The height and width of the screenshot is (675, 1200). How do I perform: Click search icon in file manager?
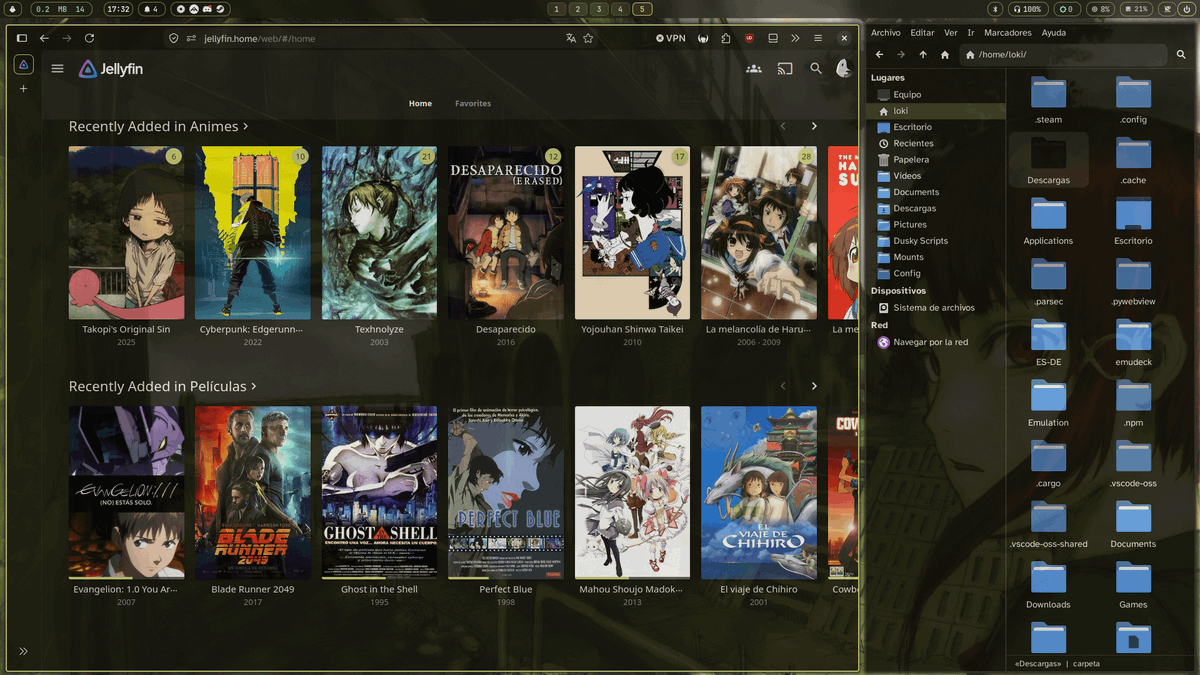tap(1181, 55)
